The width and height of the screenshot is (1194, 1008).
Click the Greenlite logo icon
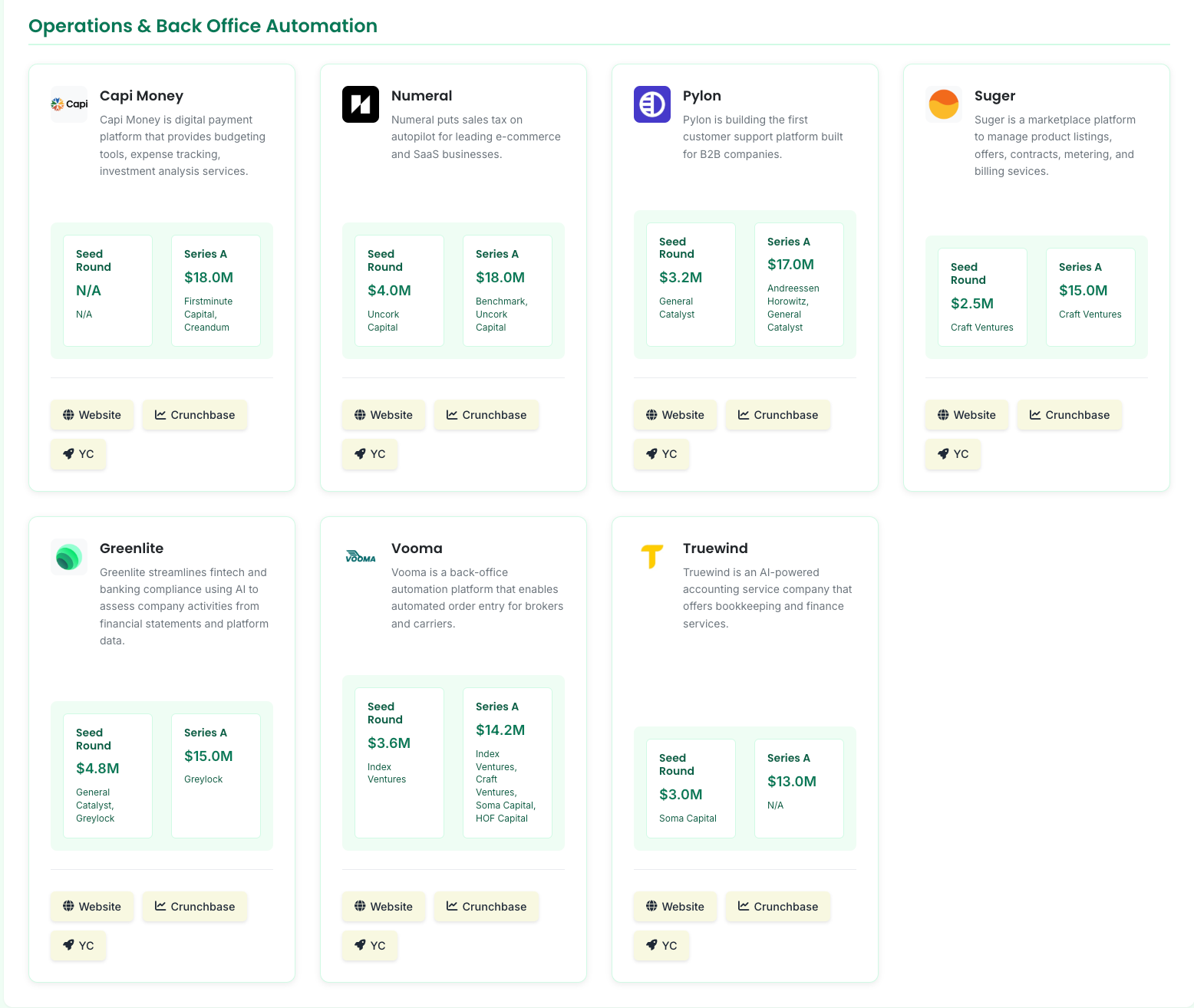pyautogui.click(x=69, y=557)
